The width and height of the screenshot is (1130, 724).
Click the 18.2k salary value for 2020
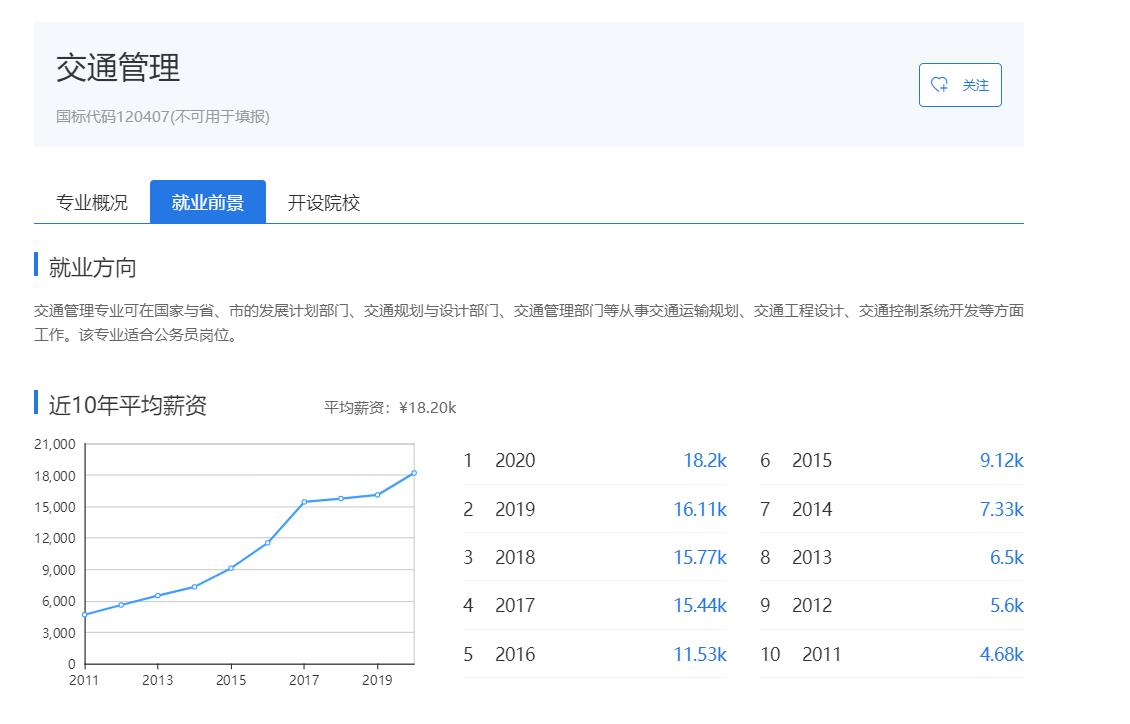[x=705, y=460]
